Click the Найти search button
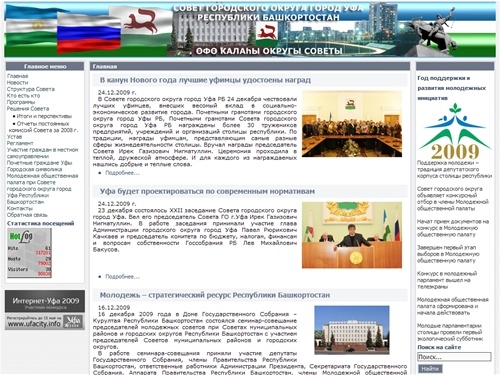This screenshot has width=500, height=375. click(x=430, y=369)
